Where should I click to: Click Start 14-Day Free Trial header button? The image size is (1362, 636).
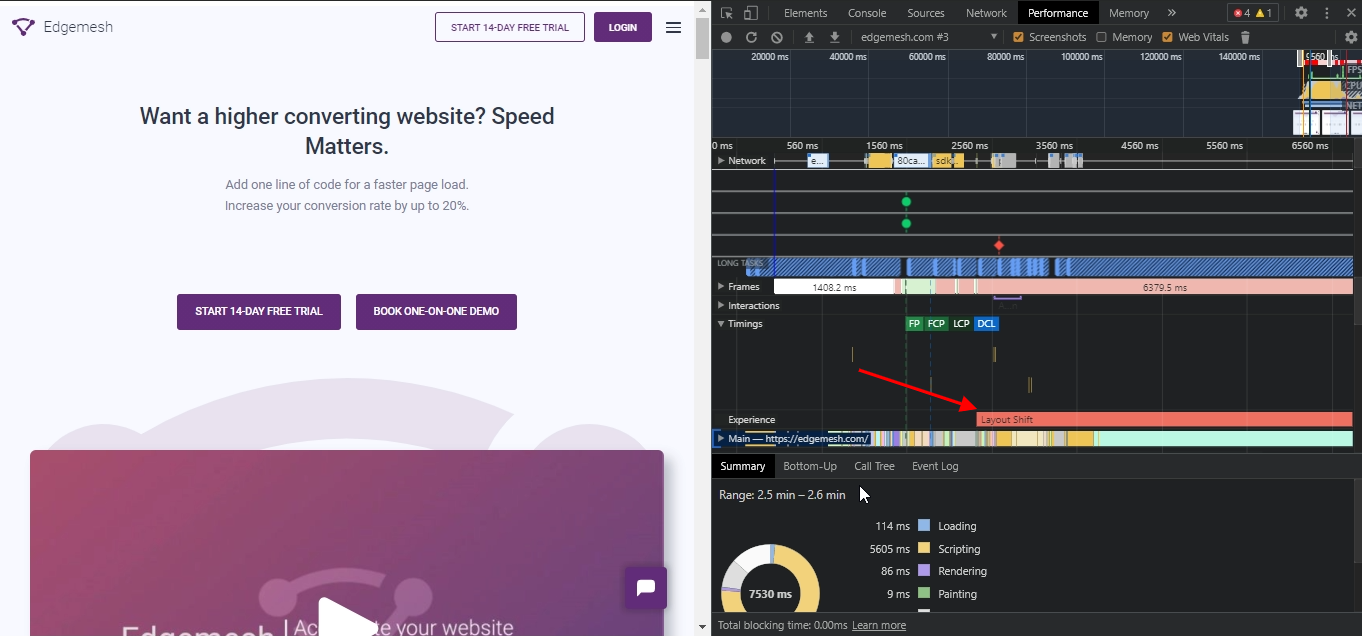(x=510, y=27)
